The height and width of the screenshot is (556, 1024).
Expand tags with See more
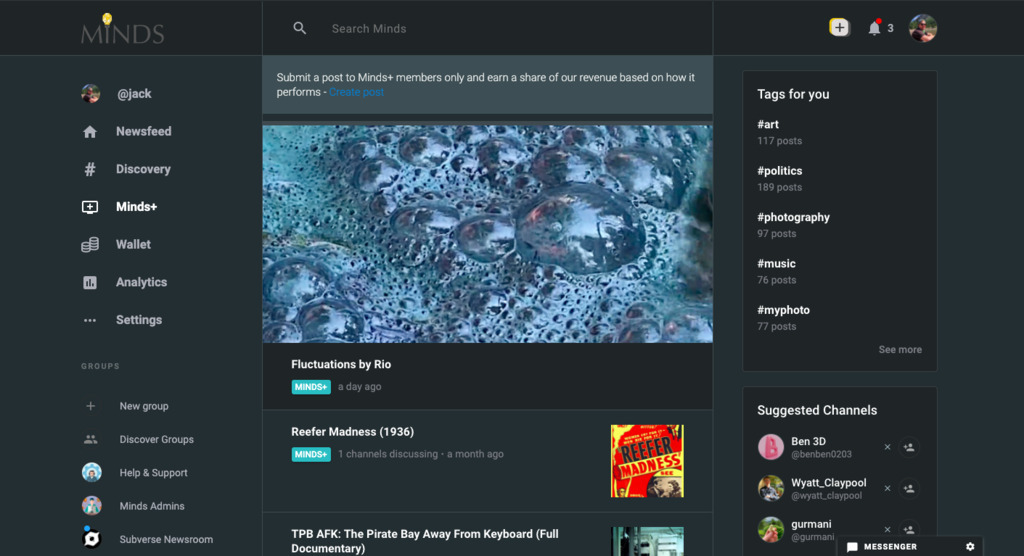(900, 350)
